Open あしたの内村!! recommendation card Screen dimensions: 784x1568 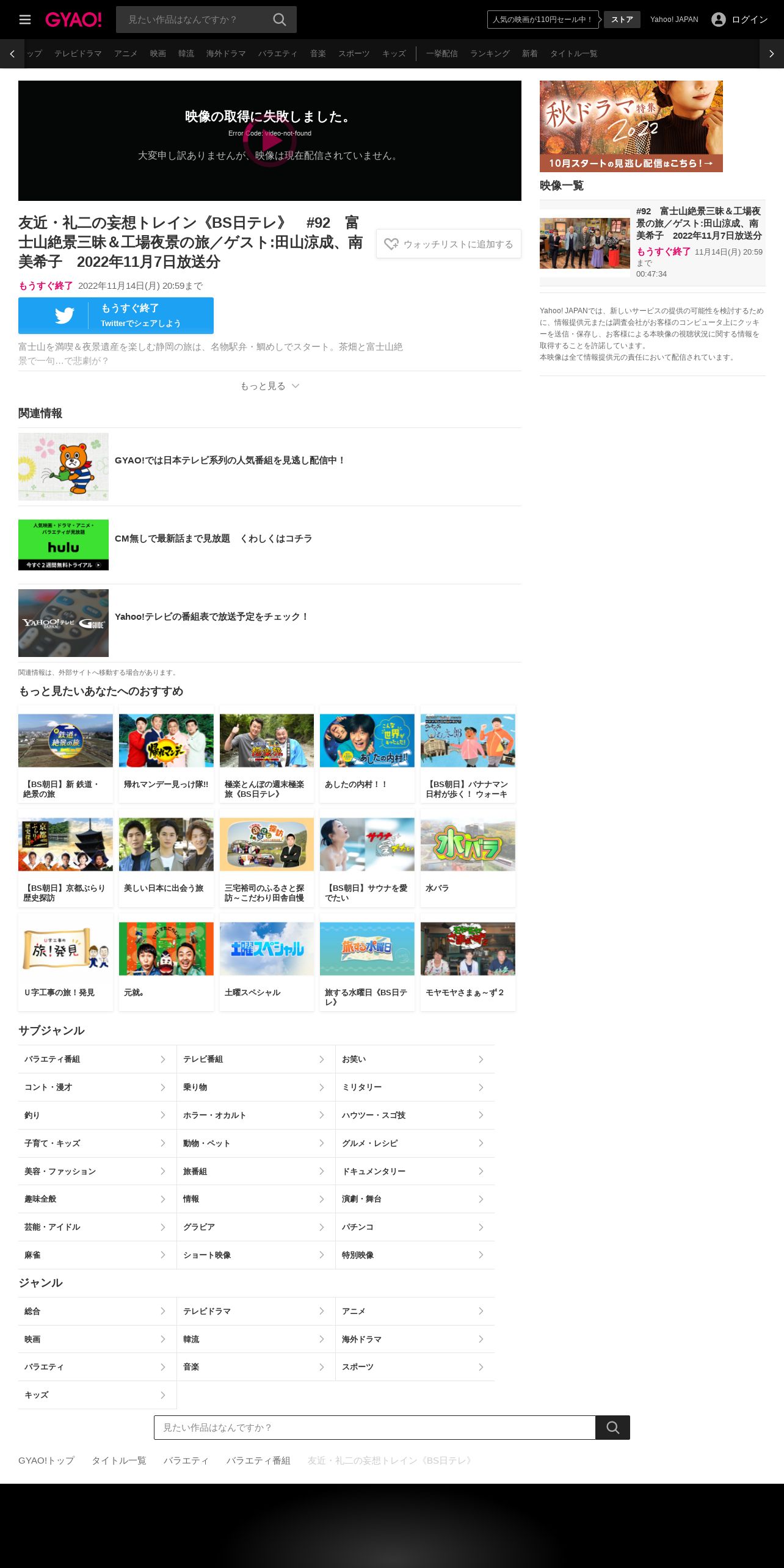tap(367, 755)
